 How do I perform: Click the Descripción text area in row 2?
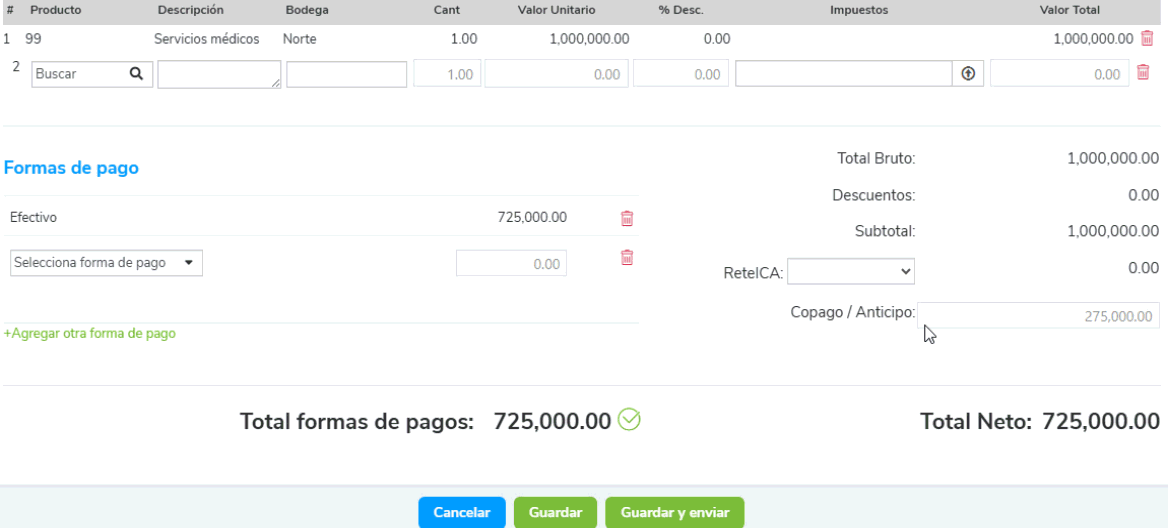(x=219, y=75)
